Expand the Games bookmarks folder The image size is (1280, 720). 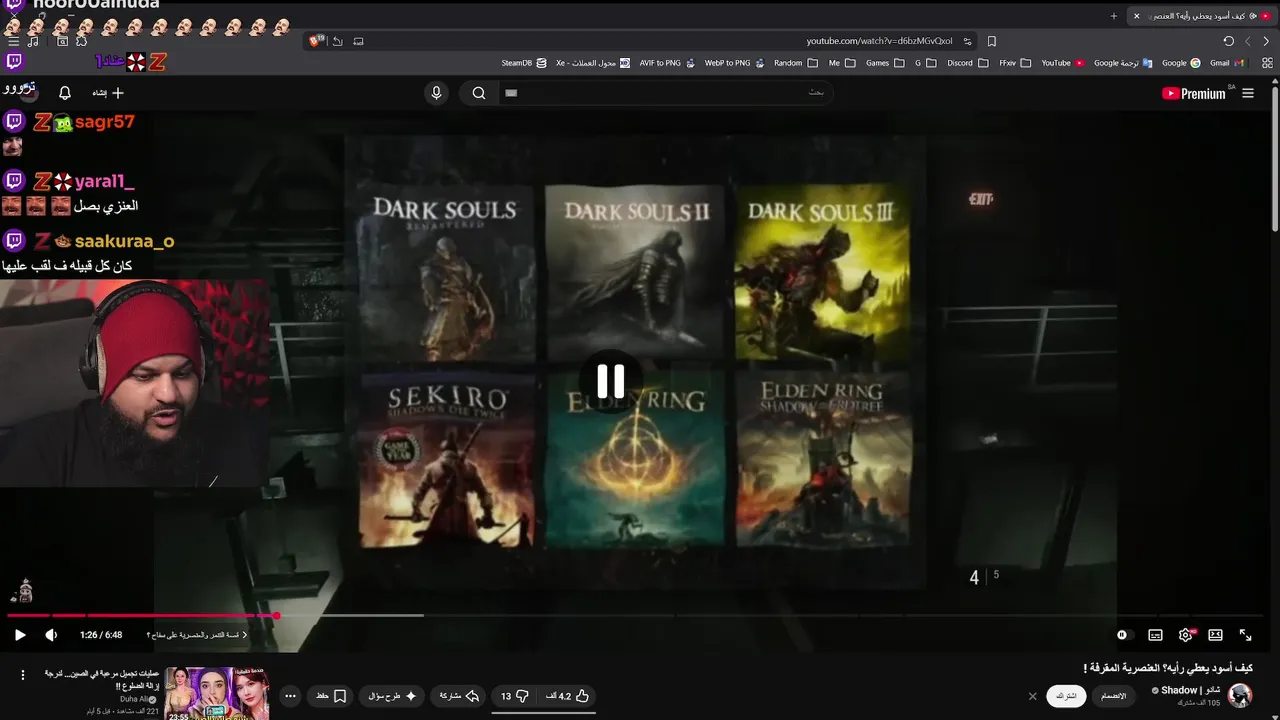coord(885,63)
